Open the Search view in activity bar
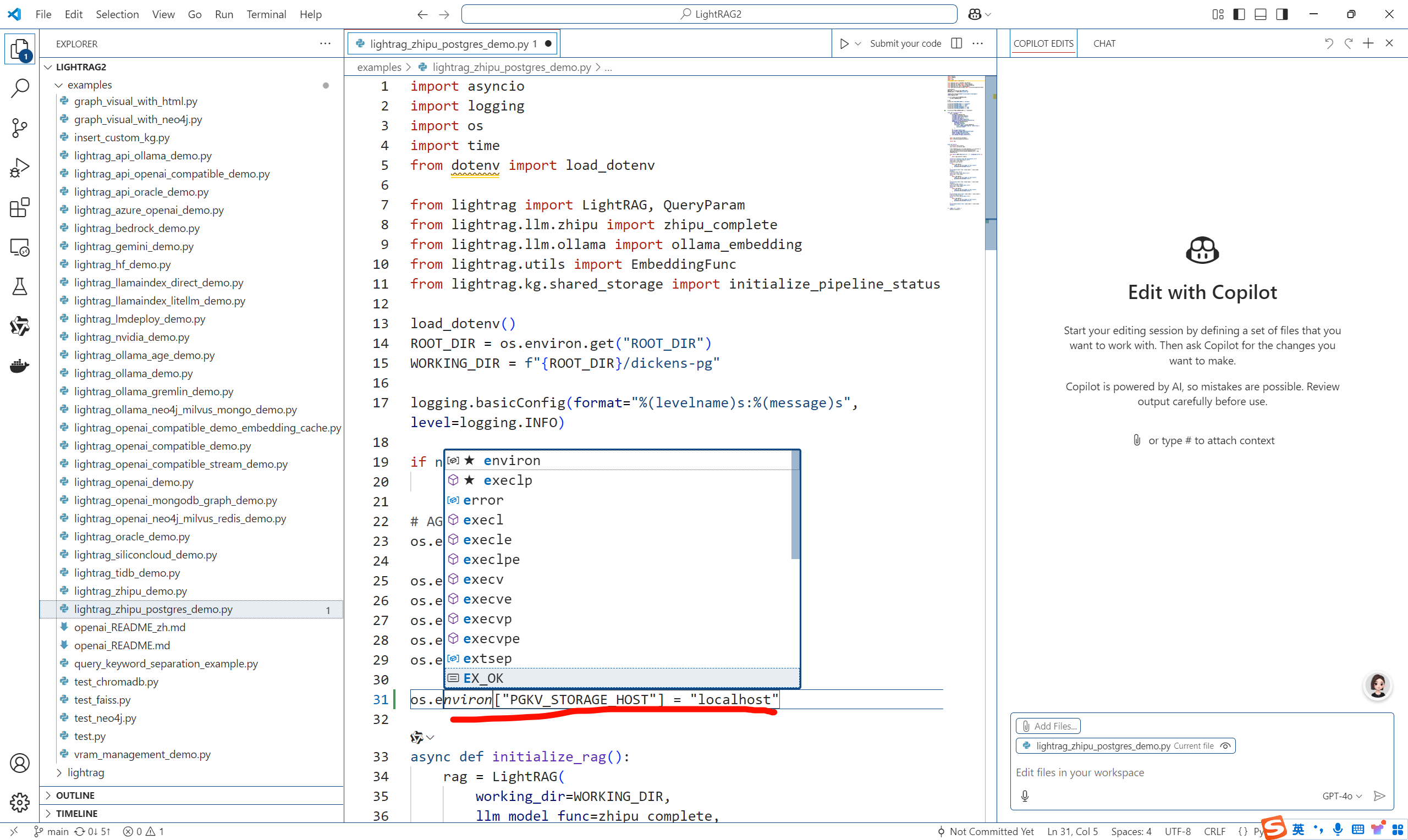1408x840 pixels. coord(20,89)
